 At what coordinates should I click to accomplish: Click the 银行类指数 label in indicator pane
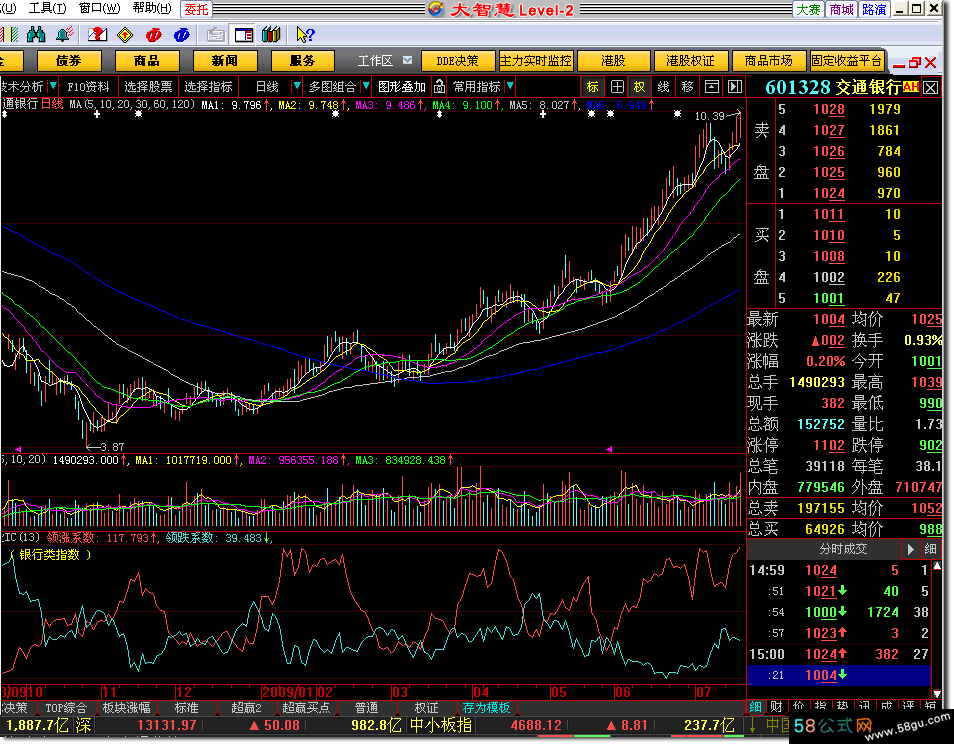(x=50, y=555)
